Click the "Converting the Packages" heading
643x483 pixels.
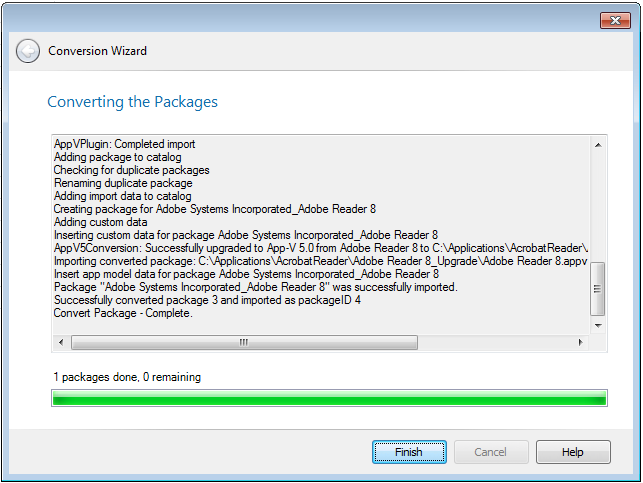(x=133, y=102)
